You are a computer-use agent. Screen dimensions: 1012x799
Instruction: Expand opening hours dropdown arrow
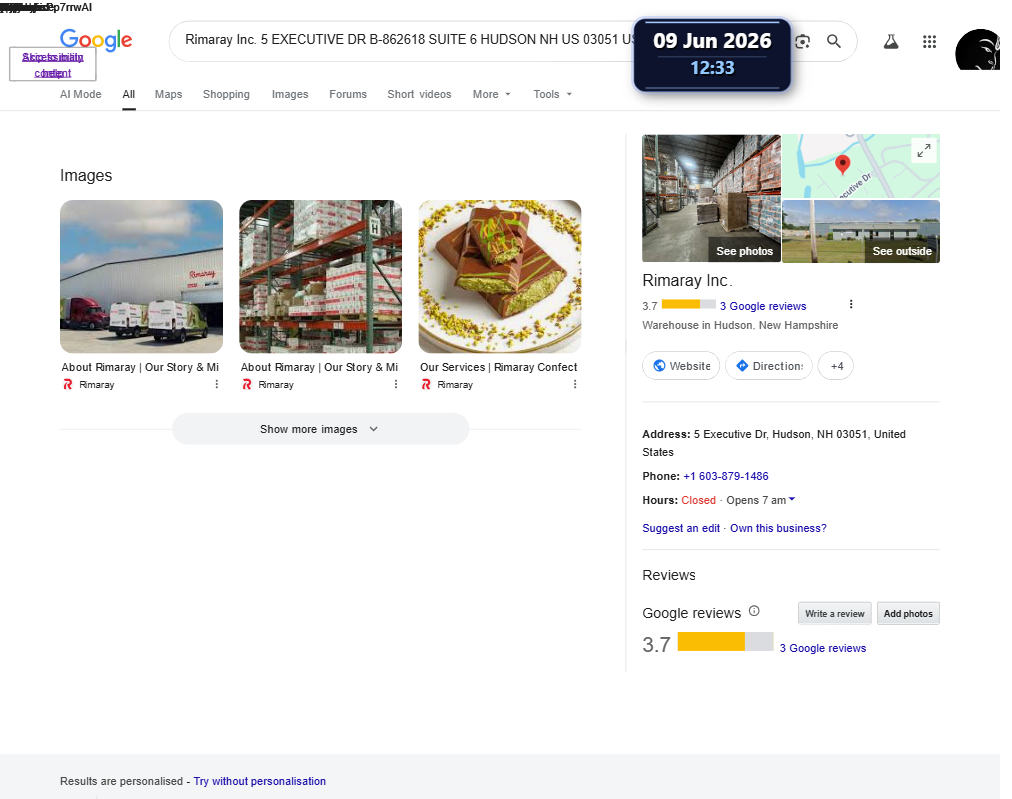[x=792, y=500]
